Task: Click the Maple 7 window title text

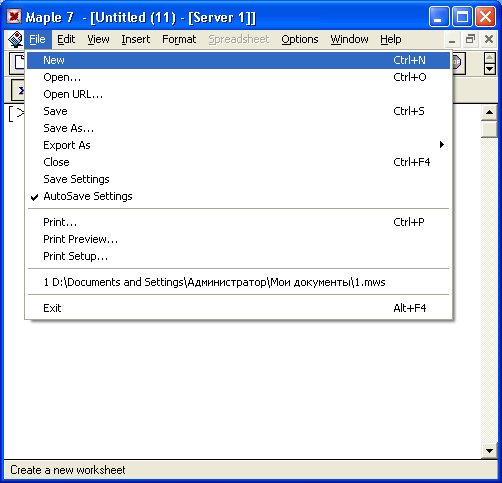Action: [141, 17]
